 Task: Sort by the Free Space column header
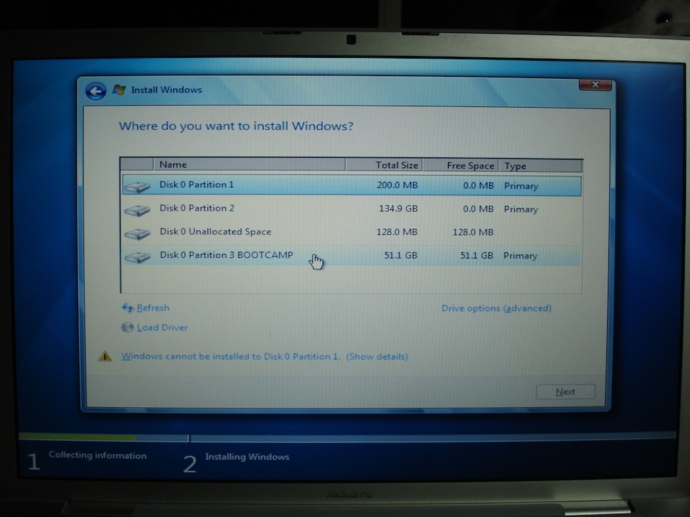pyautogui.click(x=461, y=165)
